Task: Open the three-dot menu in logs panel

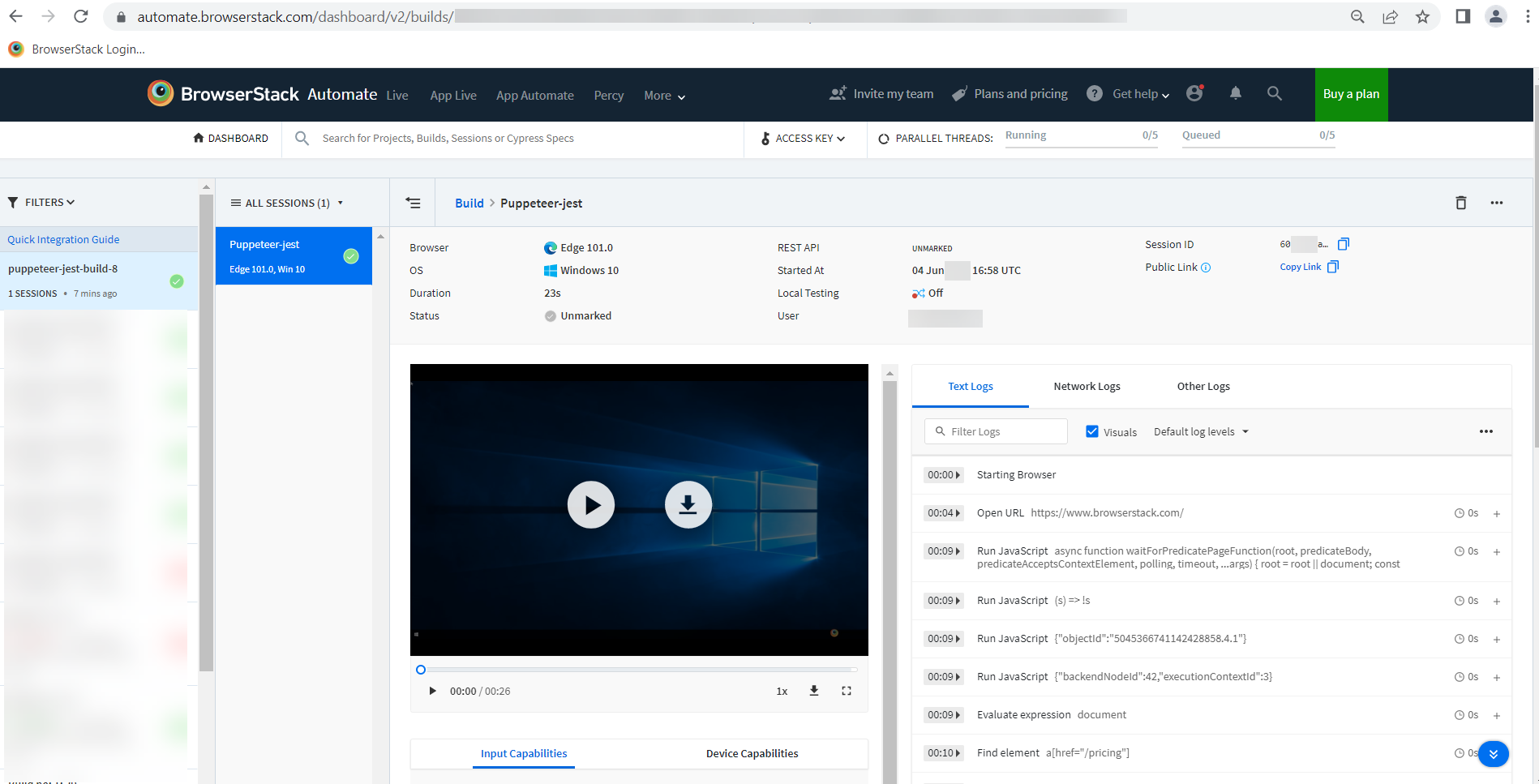Action: point(1485,431)
